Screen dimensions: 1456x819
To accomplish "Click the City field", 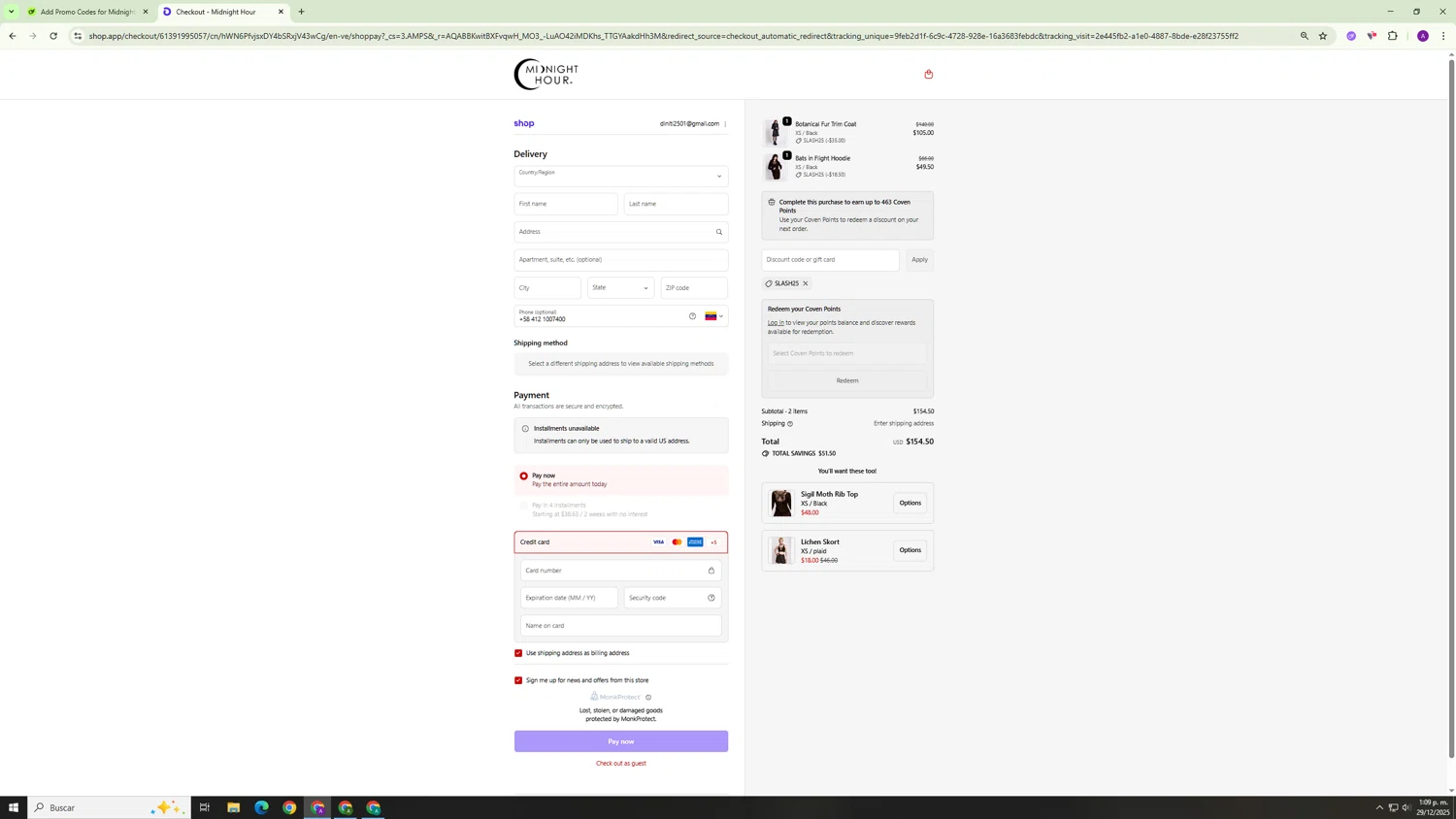I will pyautogui.click(x=547, y=287).
